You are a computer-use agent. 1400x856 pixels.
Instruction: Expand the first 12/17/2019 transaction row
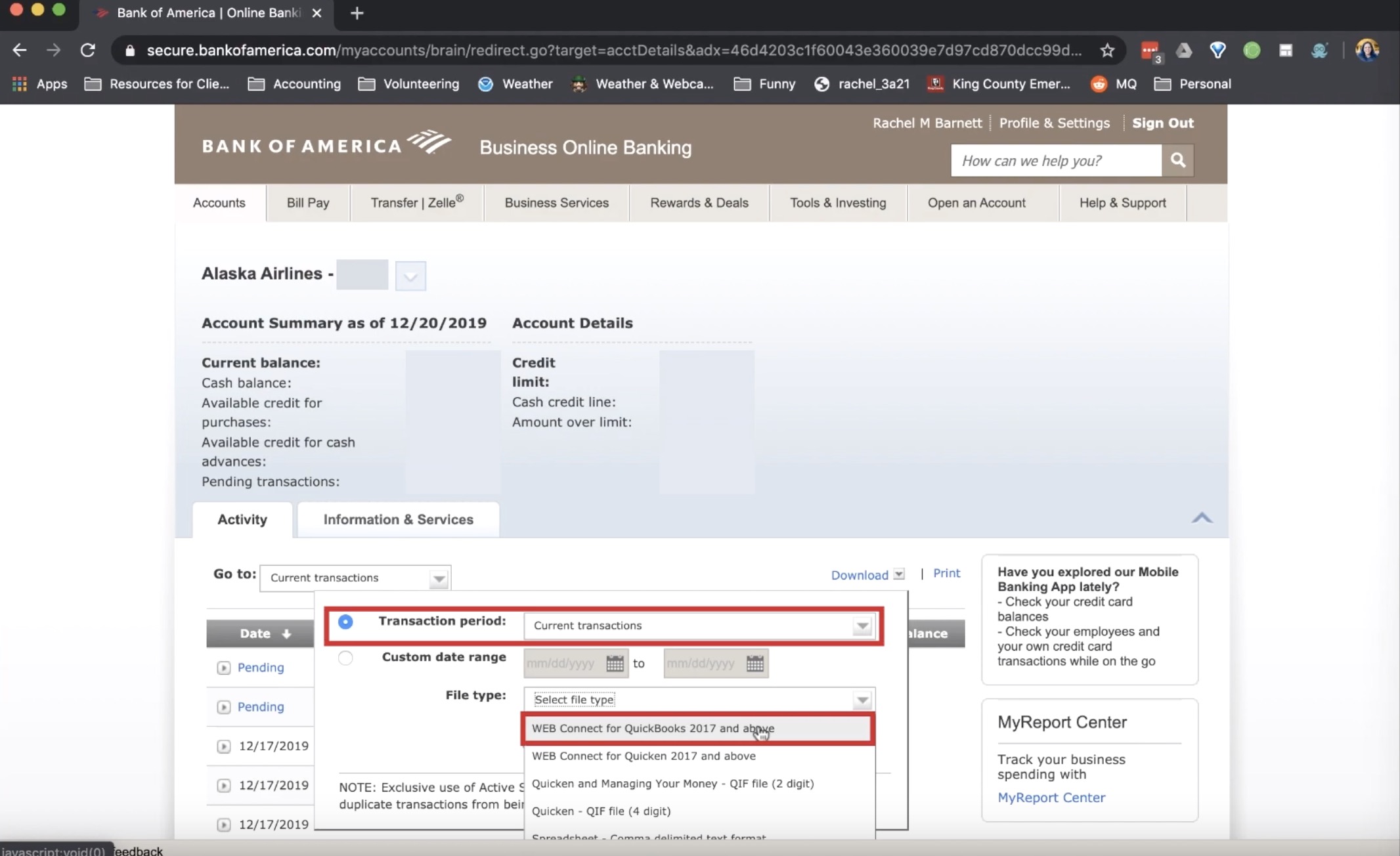(x=223, y=746)
